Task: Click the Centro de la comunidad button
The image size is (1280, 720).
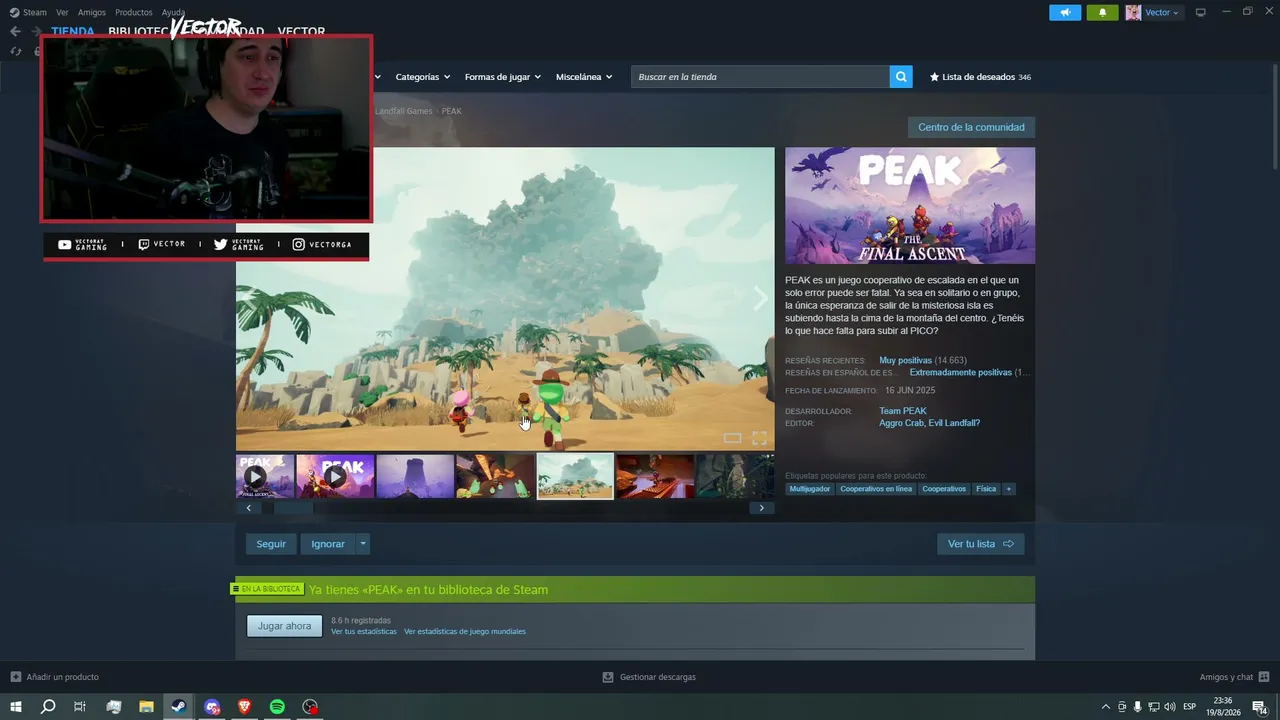Action: (971, 127)
